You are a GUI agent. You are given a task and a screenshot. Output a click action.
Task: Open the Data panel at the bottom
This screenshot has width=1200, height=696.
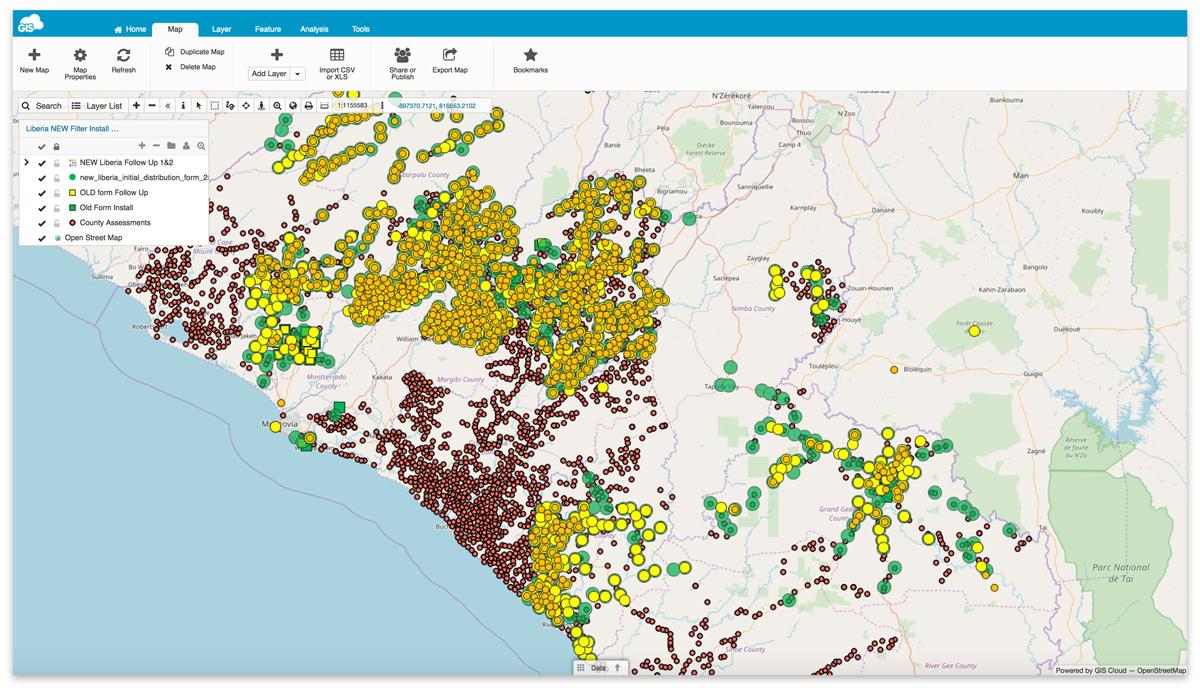click(598, 668)
